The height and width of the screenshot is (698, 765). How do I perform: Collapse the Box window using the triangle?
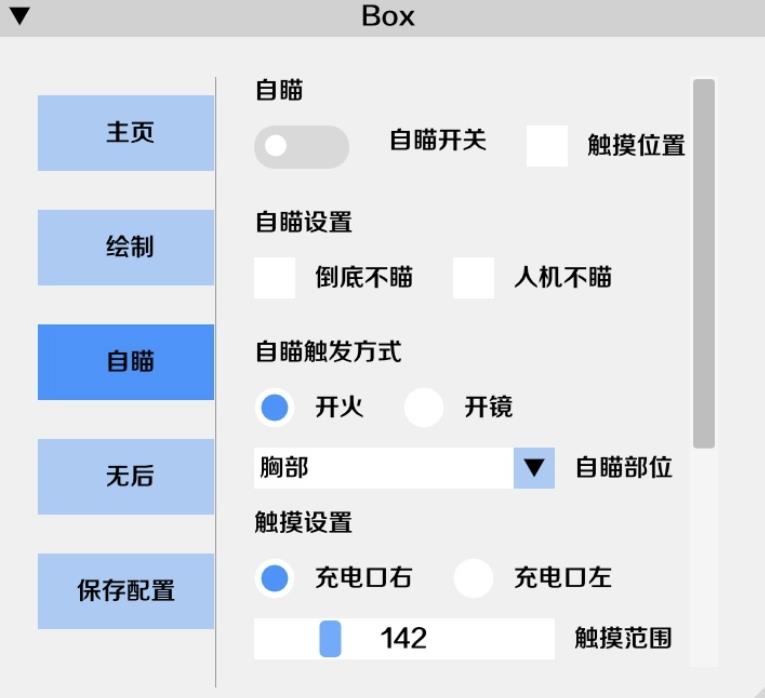[x=20, y=16]
